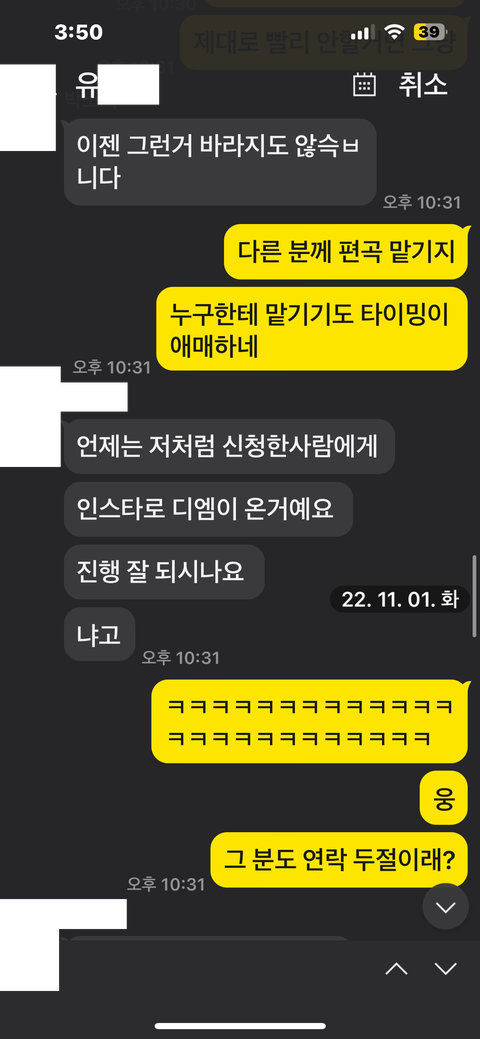Select the message 인스타로 디엠이 온거예요
The height and width of the screenshot is (1039, 480).
208,509
